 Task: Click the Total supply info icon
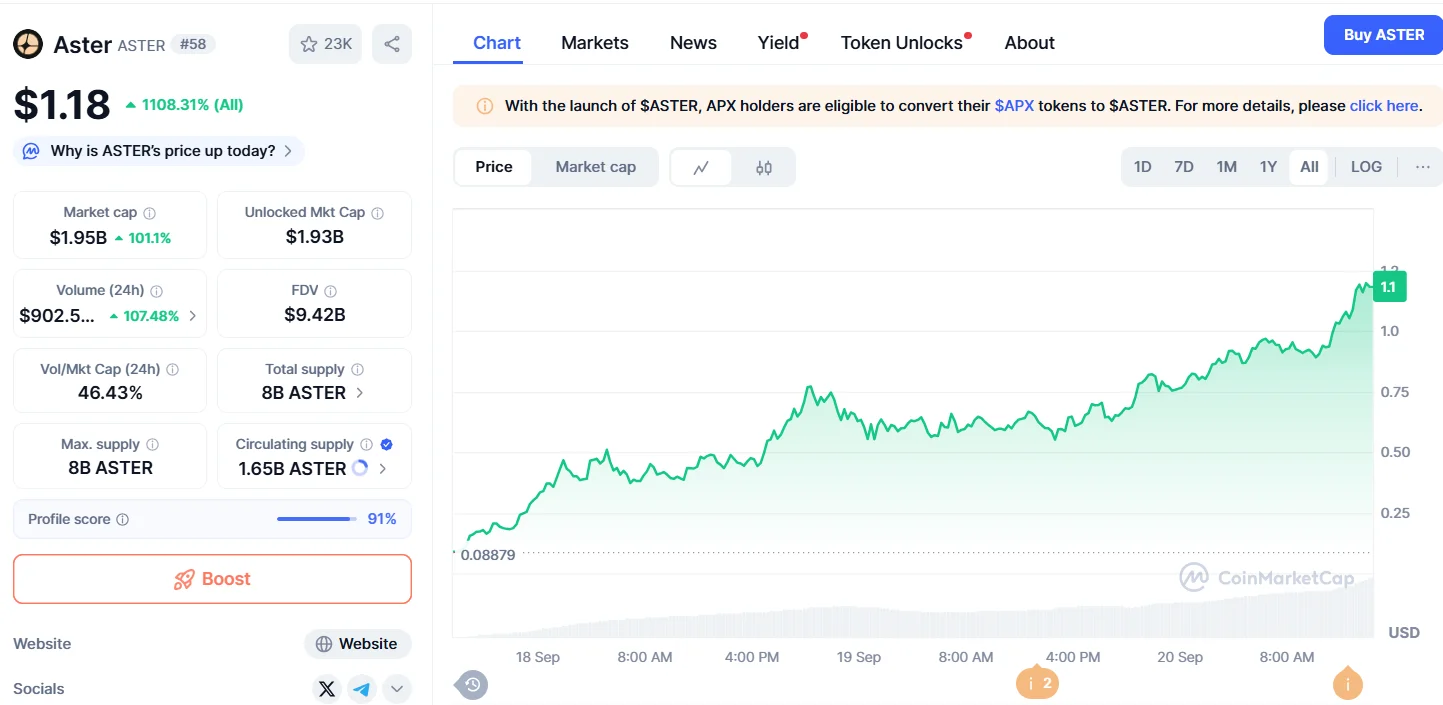(357, 370)
